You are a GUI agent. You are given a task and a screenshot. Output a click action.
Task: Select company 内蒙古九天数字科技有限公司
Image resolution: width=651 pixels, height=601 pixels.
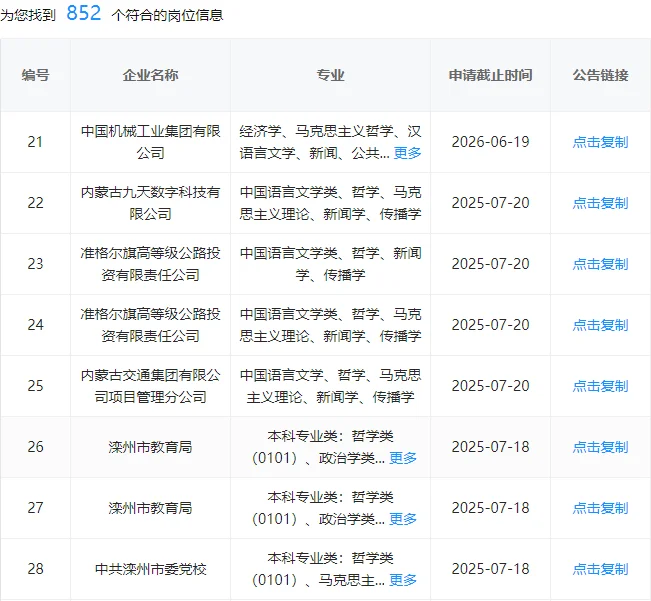(150, 203)
